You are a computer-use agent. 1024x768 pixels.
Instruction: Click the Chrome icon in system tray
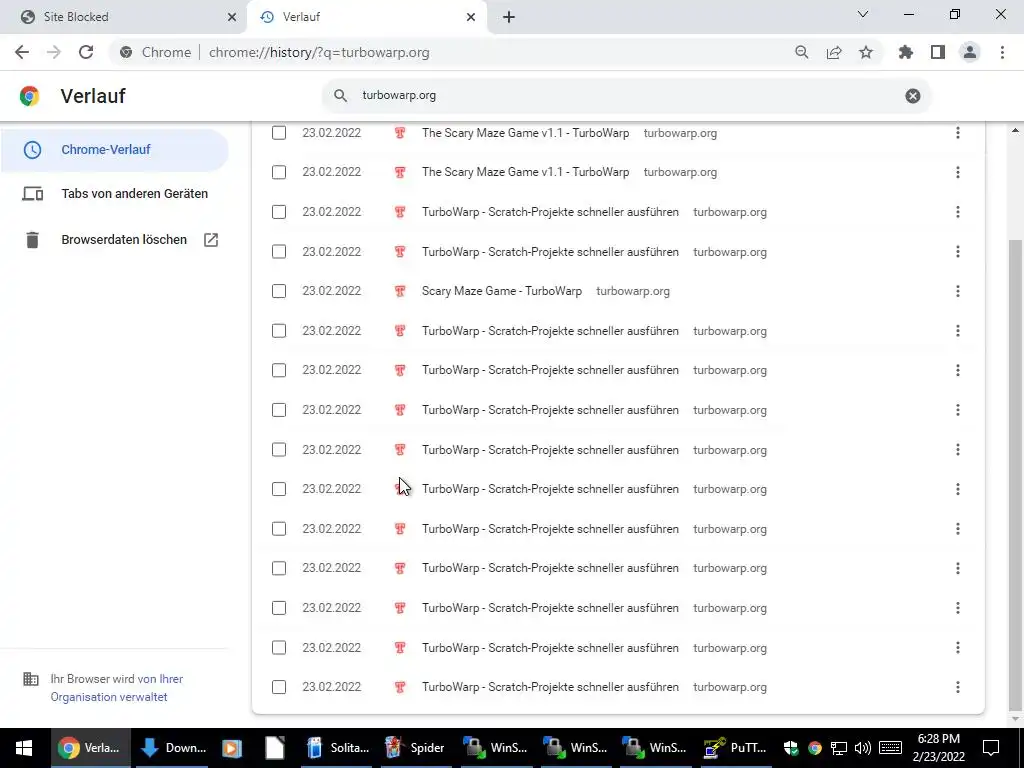point(814,748)
